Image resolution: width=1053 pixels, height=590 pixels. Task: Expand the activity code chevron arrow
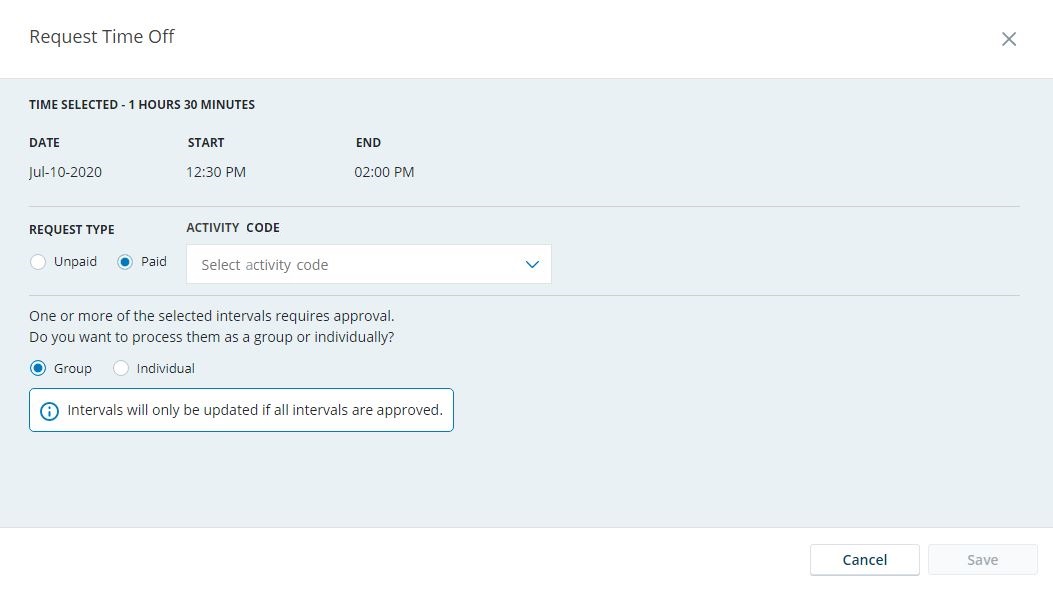point(532,264)
